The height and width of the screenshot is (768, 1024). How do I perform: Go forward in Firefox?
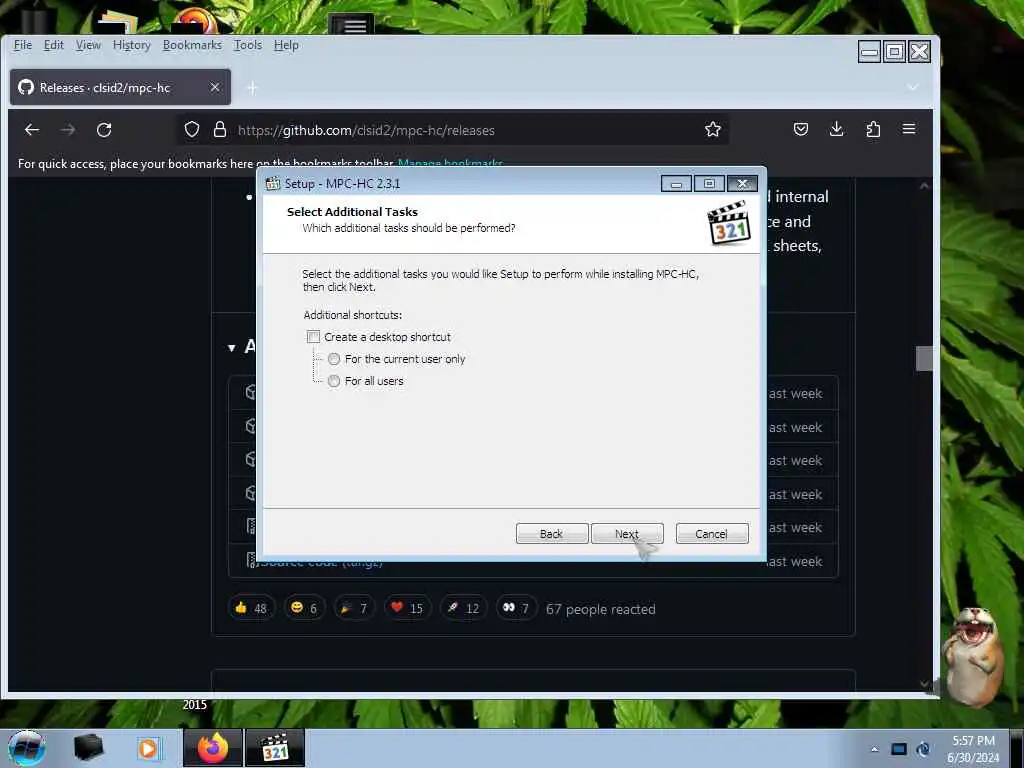point(68,130)
